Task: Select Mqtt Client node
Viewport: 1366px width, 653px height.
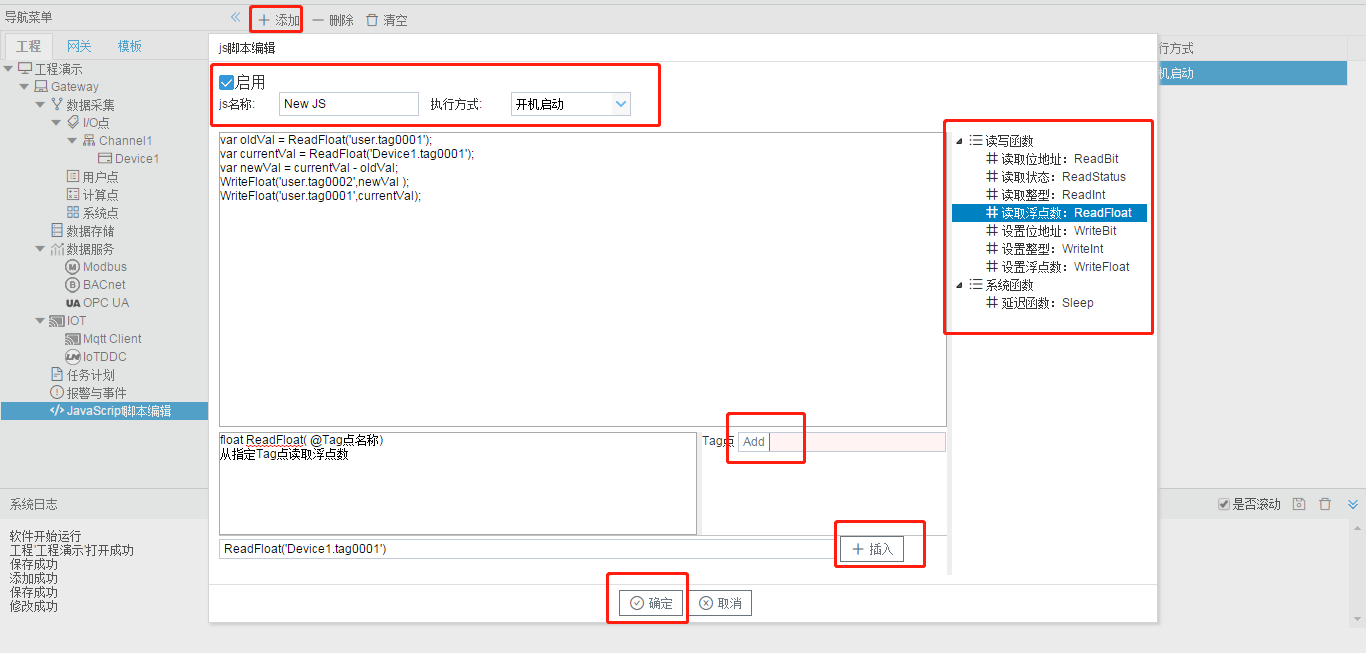Action: coord(104,339)
